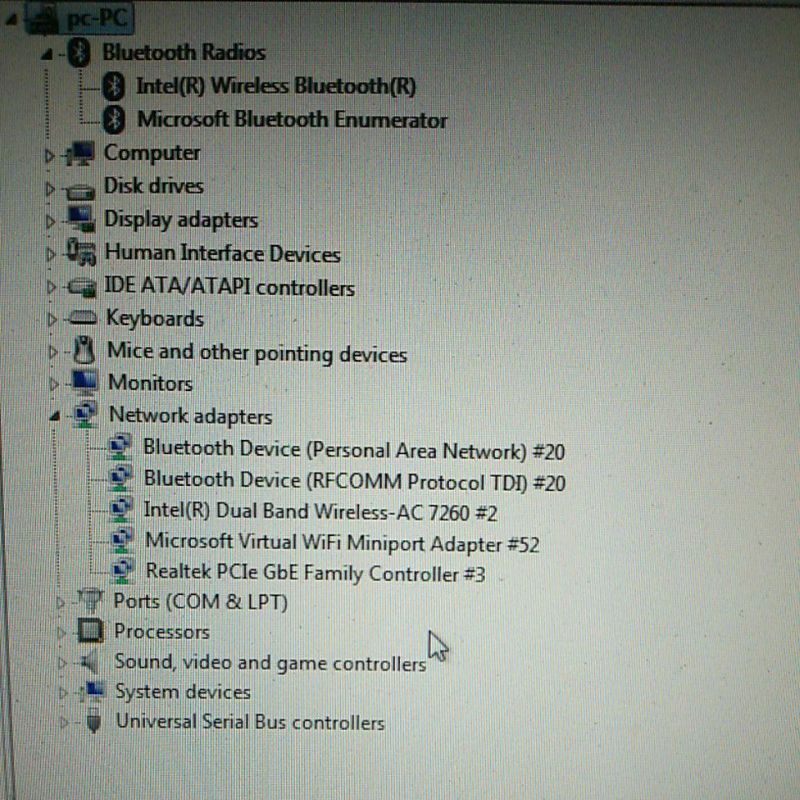Viewport: 800px width, 800px height.
Task: Collapse the Bluetooth Radios branch arrow
Action: pos(46,54)
